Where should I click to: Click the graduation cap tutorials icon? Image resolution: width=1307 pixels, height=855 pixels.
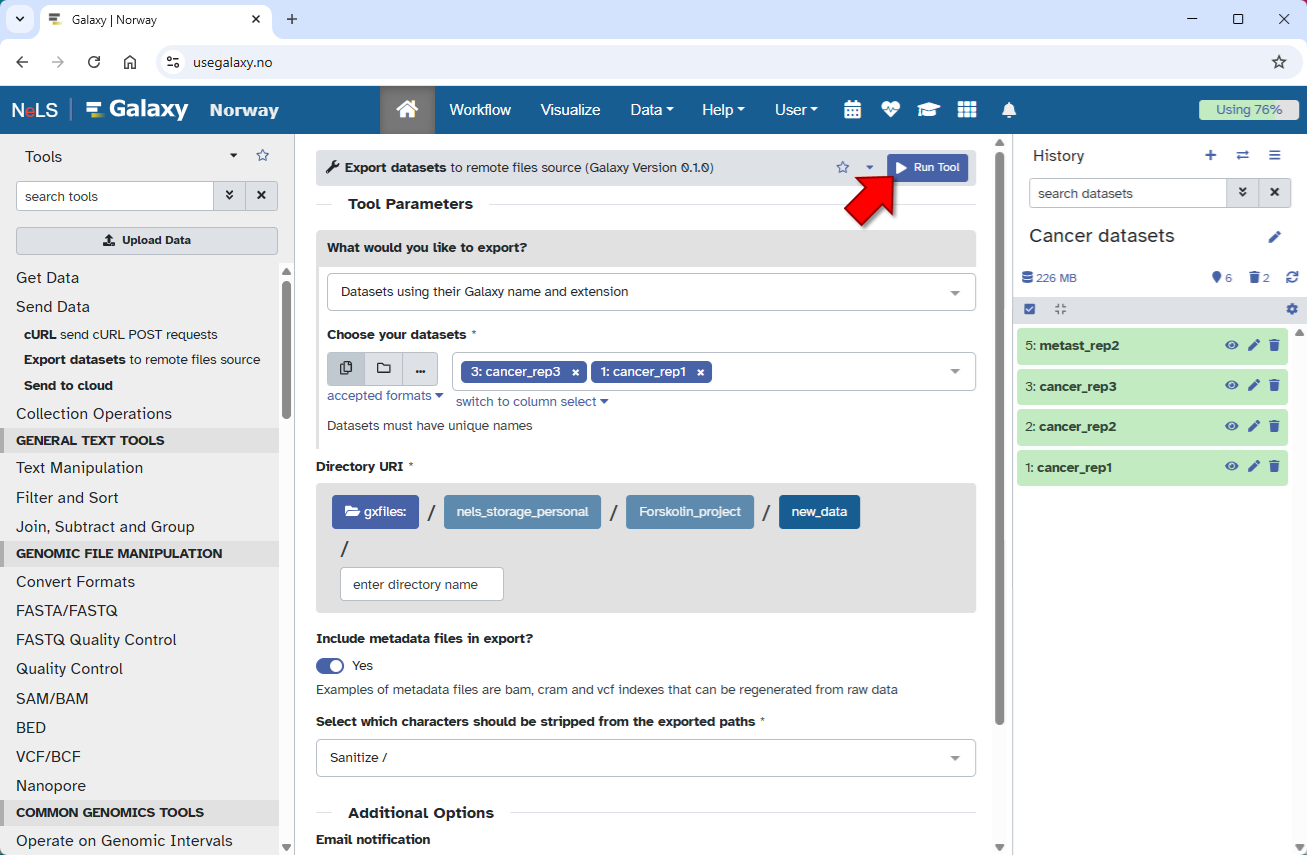[928, 110]
